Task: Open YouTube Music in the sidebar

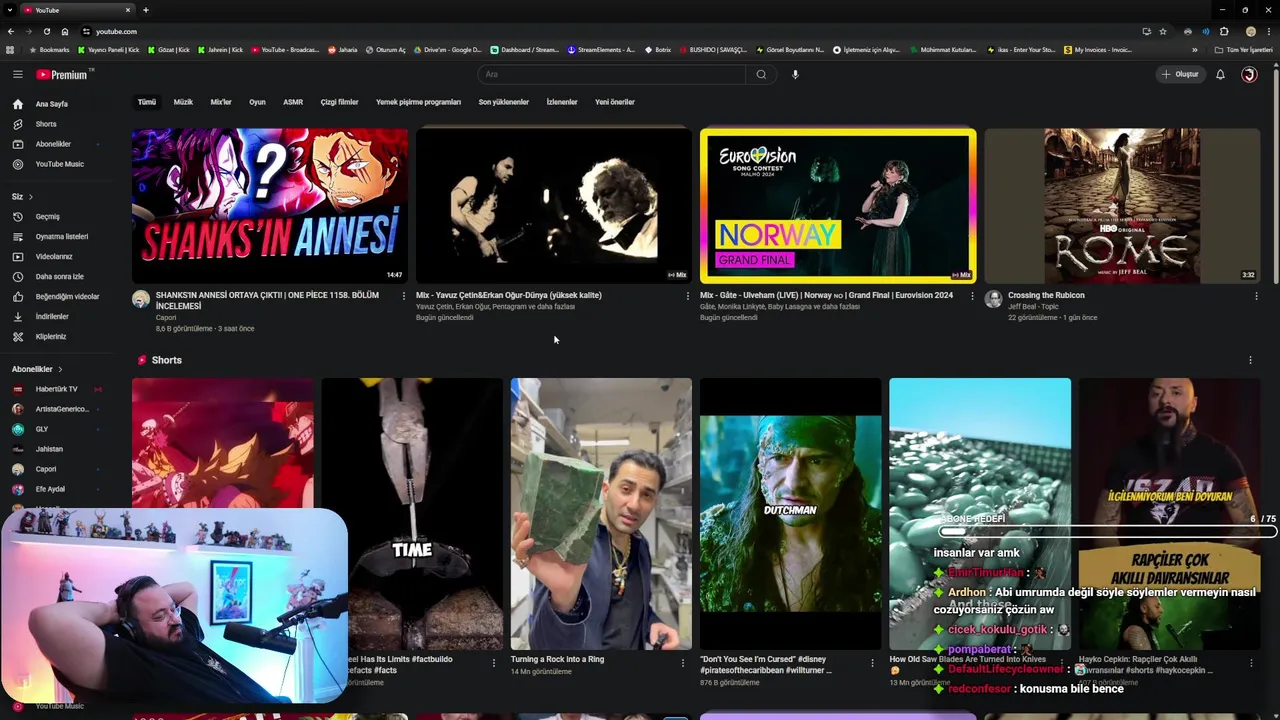Action: pyautogui.click(x=62, y=164)
